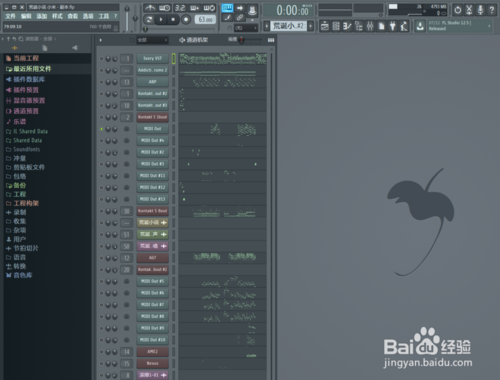Start playback with the play button
Image resolution: width=500 pixels, height=380 pixels.
click(x=161, y=20)
